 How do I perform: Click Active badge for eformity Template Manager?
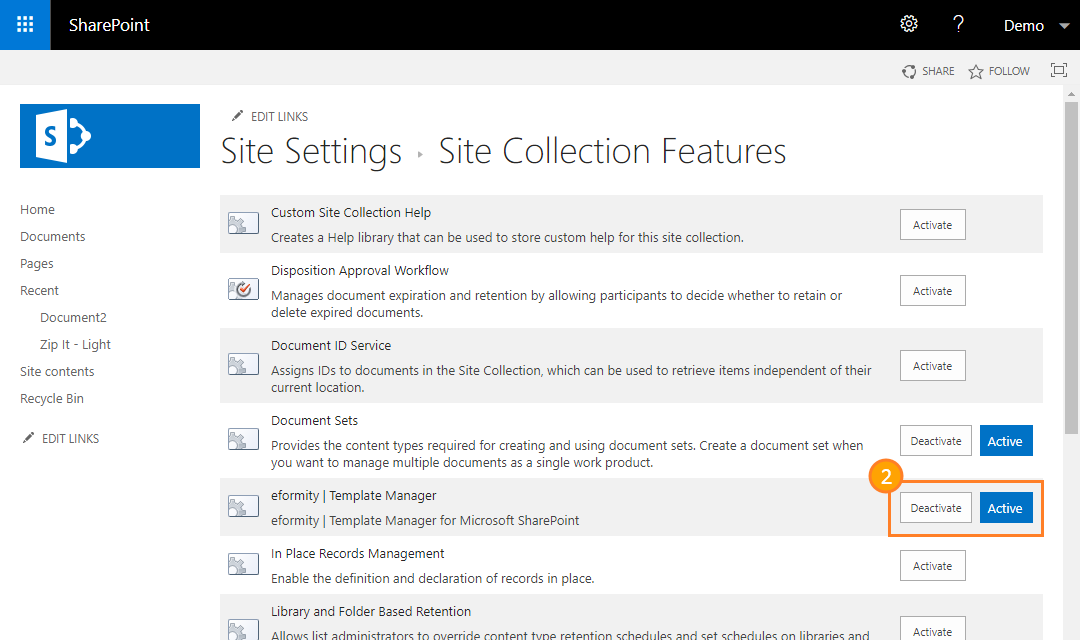tap(1006, 508)
